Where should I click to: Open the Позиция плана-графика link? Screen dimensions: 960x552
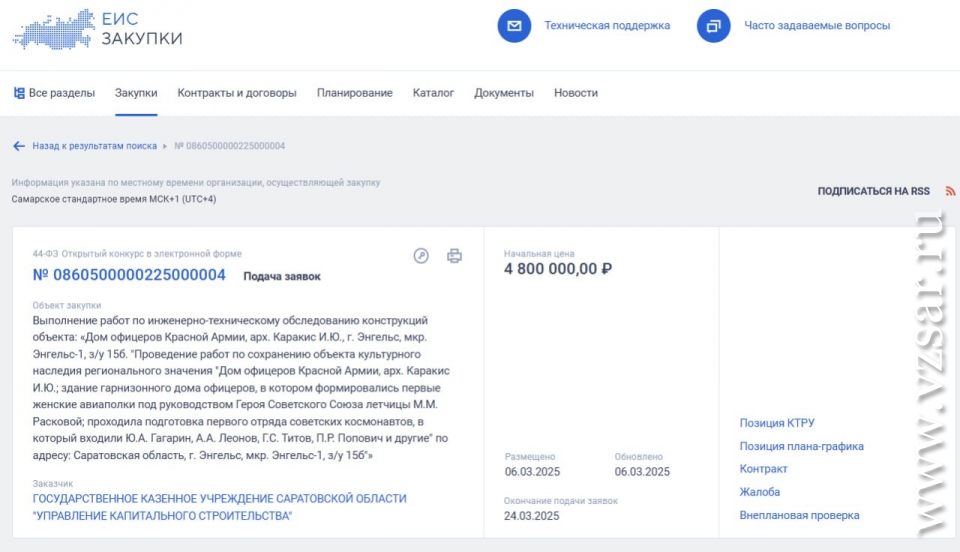coord(801,446)
